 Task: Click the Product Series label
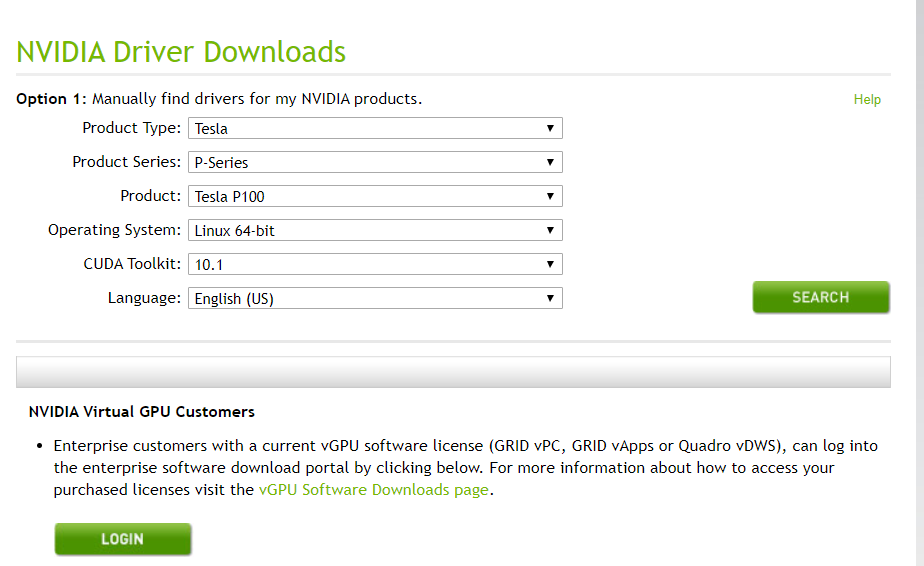pos(126,162)
